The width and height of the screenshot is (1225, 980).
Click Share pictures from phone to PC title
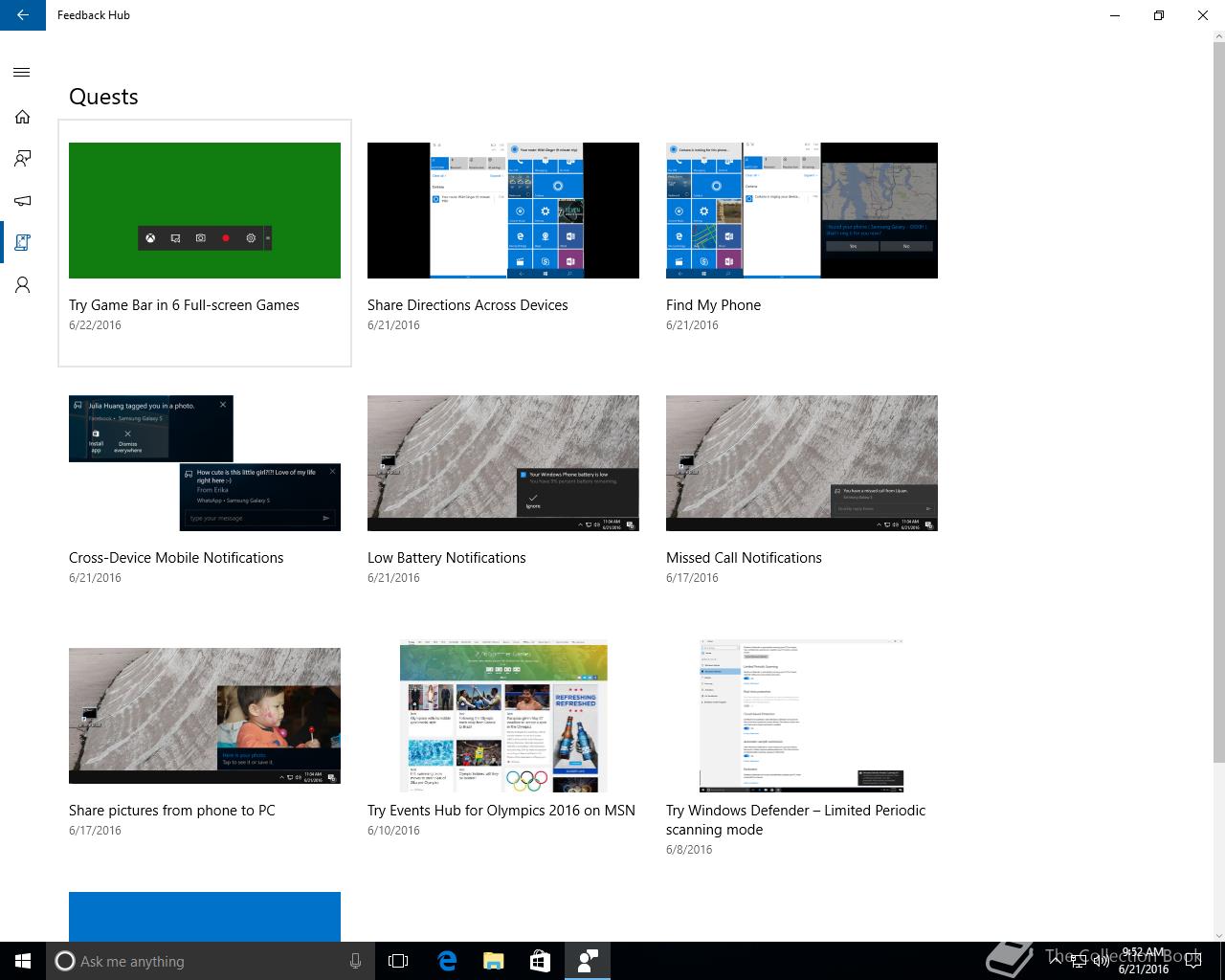coord(171,811)
